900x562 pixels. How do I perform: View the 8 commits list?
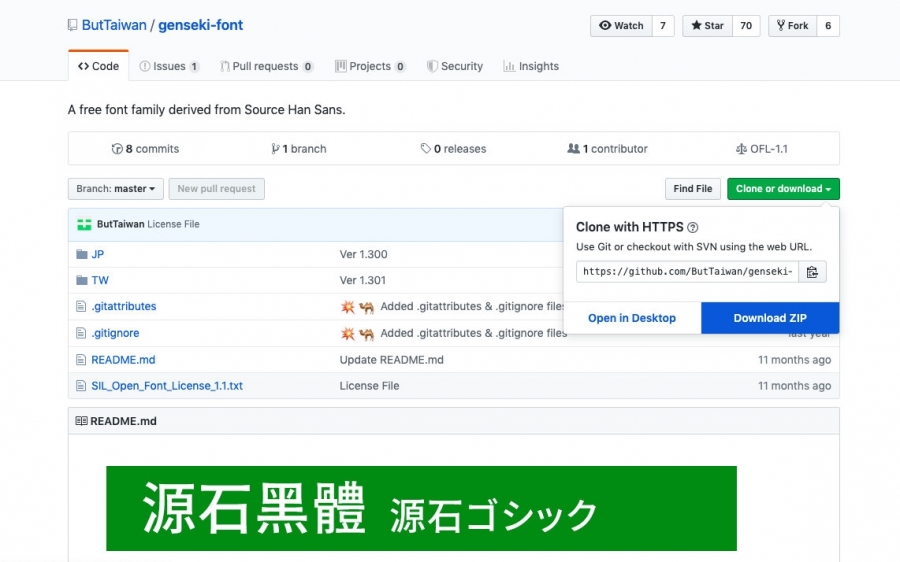point(145,149)
